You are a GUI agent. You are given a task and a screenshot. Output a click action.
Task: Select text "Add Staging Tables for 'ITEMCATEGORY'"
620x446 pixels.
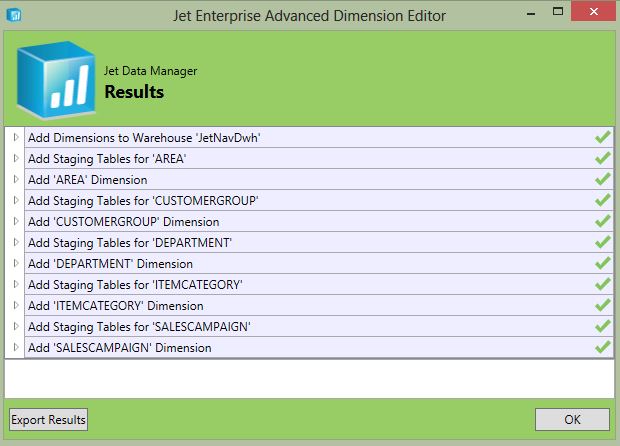135,285
